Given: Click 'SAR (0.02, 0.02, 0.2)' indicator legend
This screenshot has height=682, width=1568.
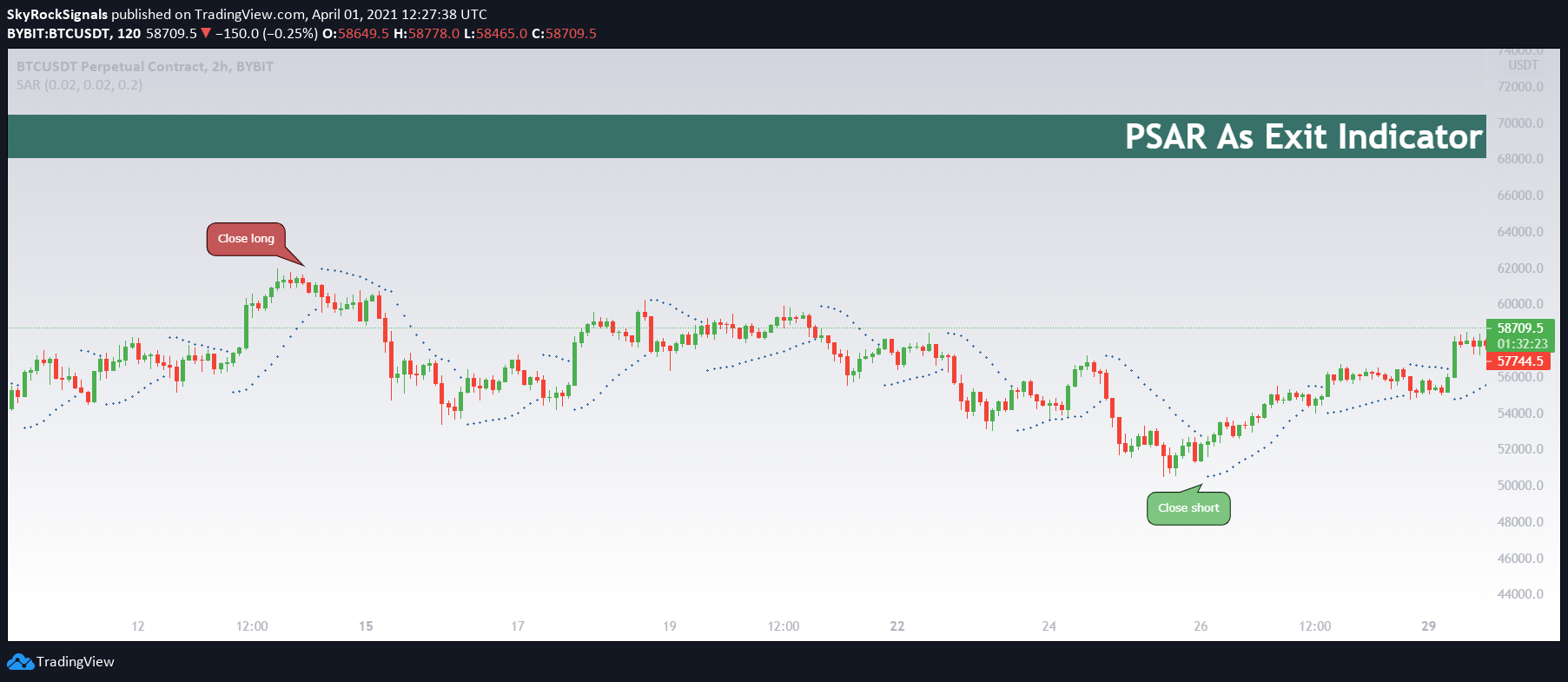Looking at the screenshot, I should coord(79,85).
